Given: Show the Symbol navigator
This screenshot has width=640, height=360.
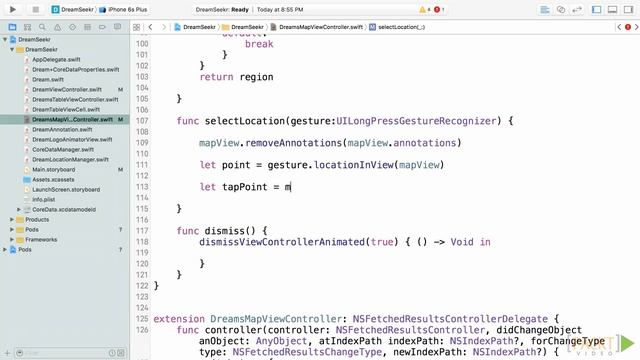Looking at the screenshot, I should tap(27, 27).
